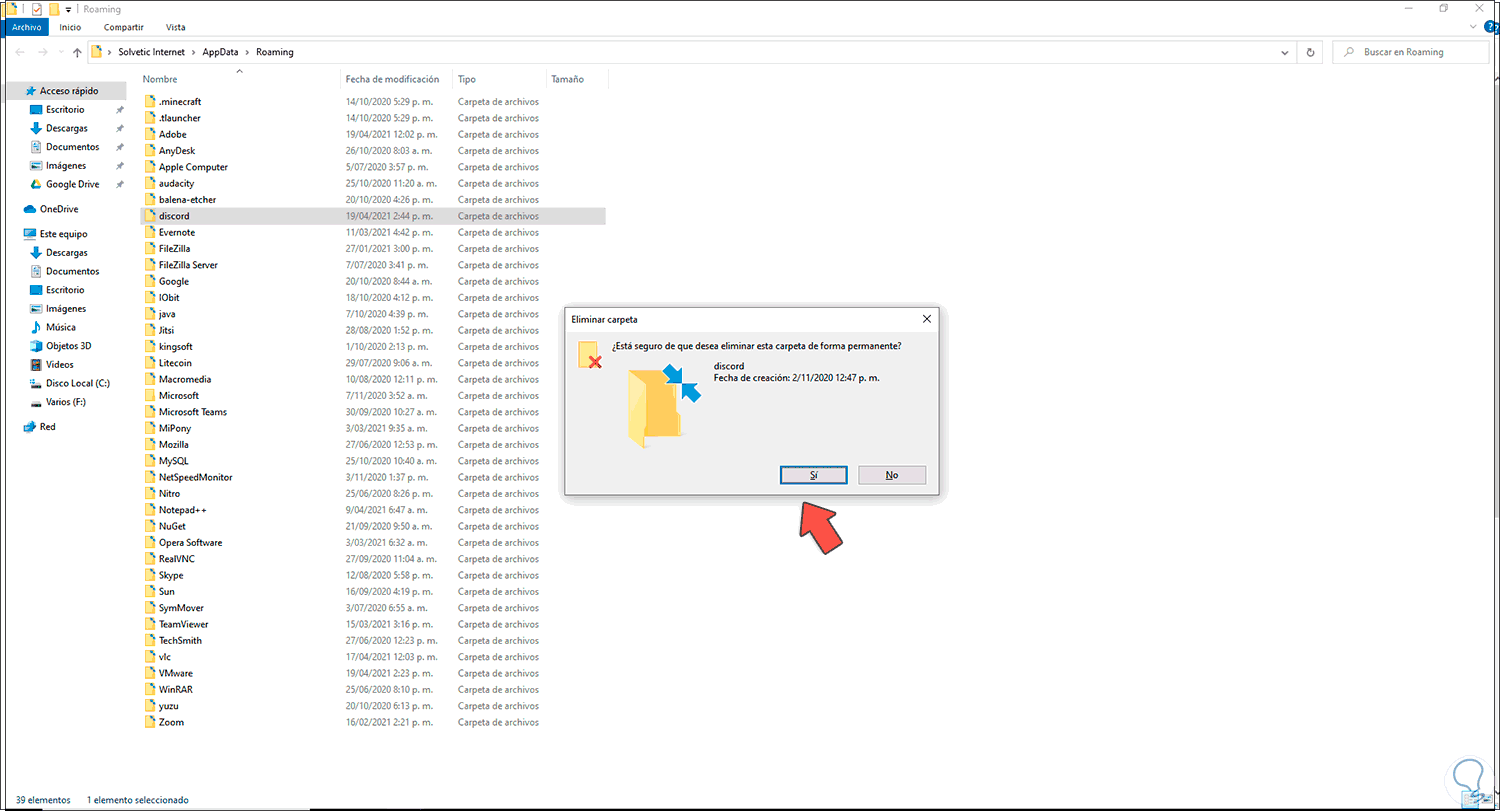This screenshot has height=811, width=1500.
Task: Switch to the Inicio ribbon tab
Action: coord(70,27)
